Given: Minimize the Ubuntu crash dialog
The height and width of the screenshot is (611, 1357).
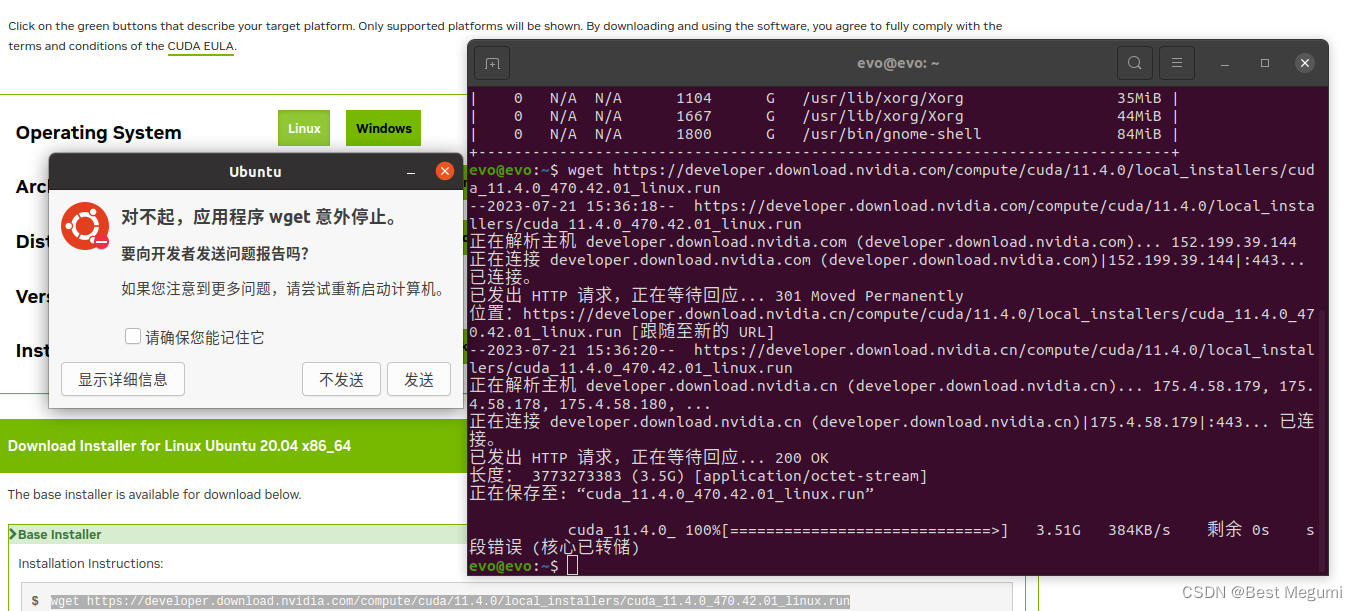Looking at the screenshot, I should pyautogui.click(x=411, y=171).
